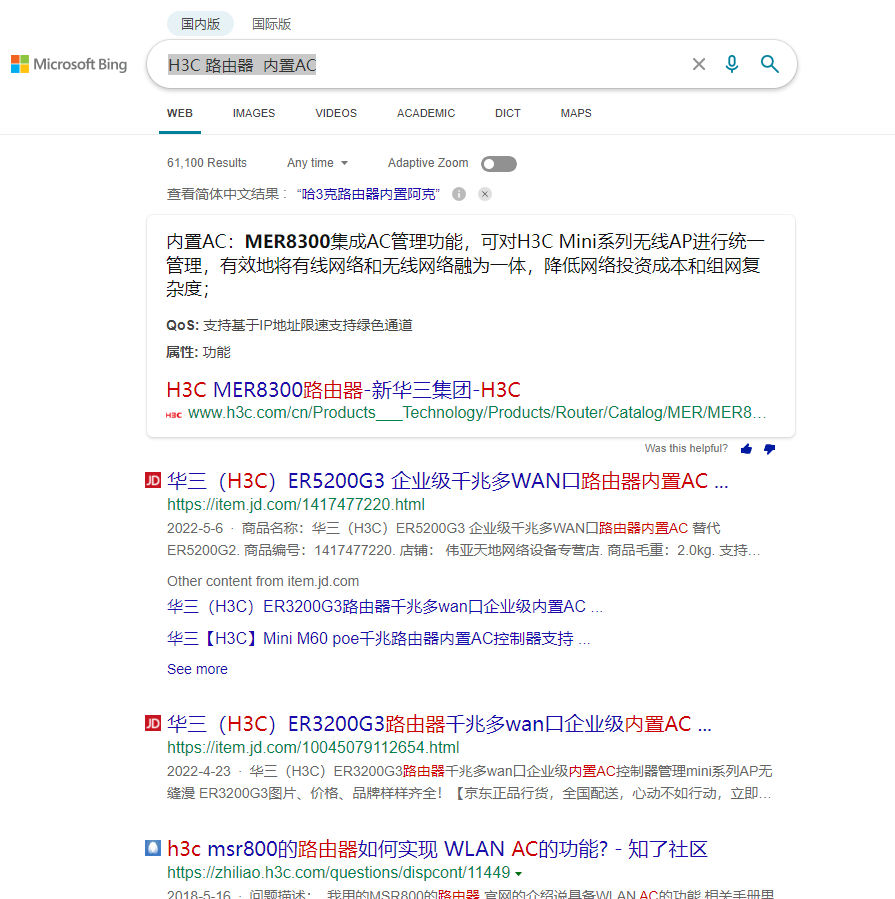This screenshot has height=899, width=895.
Task: Give thumbs up for helpful answer
Action: [746, 449]
